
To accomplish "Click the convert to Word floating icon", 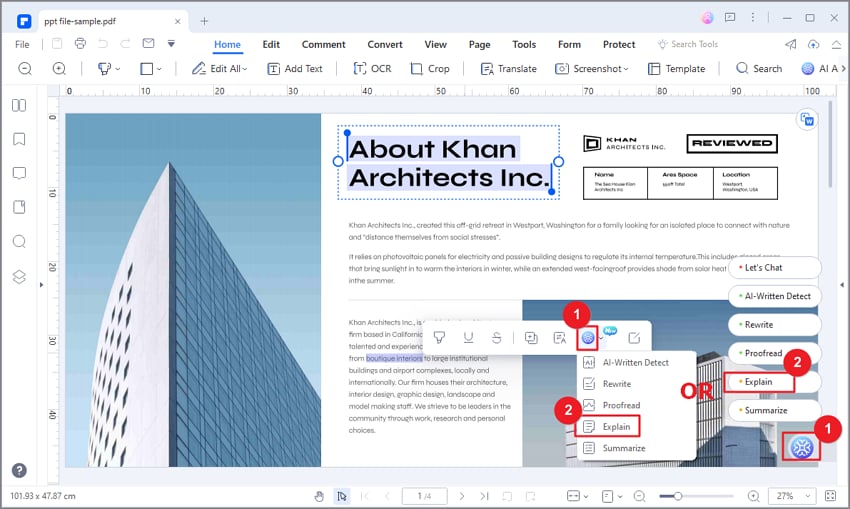I will (807, 119).
